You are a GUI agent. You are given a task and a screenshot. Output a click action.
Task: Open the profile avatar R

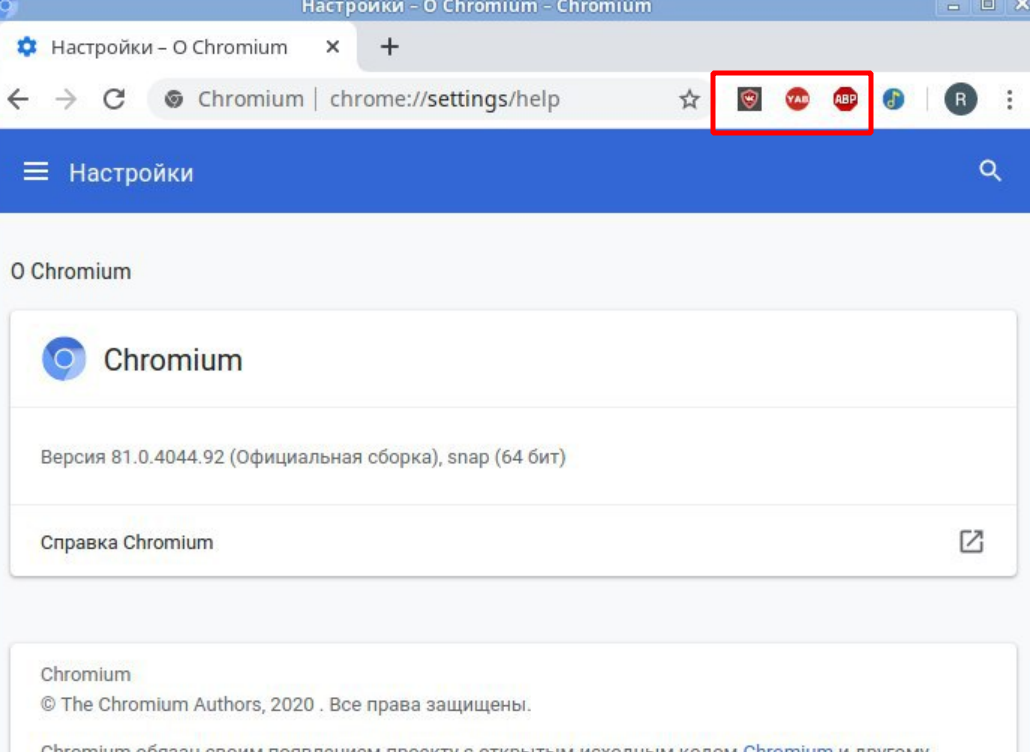click(x=960, y=99)
